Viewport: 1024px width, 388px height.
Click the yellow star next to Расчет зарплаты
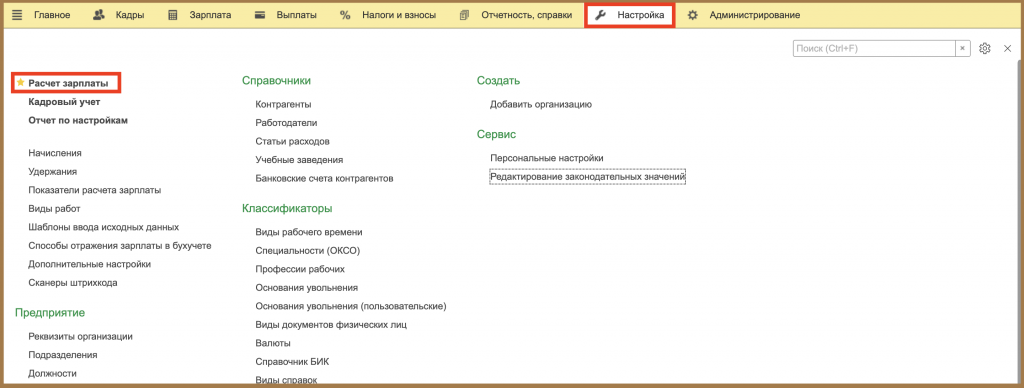(20, 83)
